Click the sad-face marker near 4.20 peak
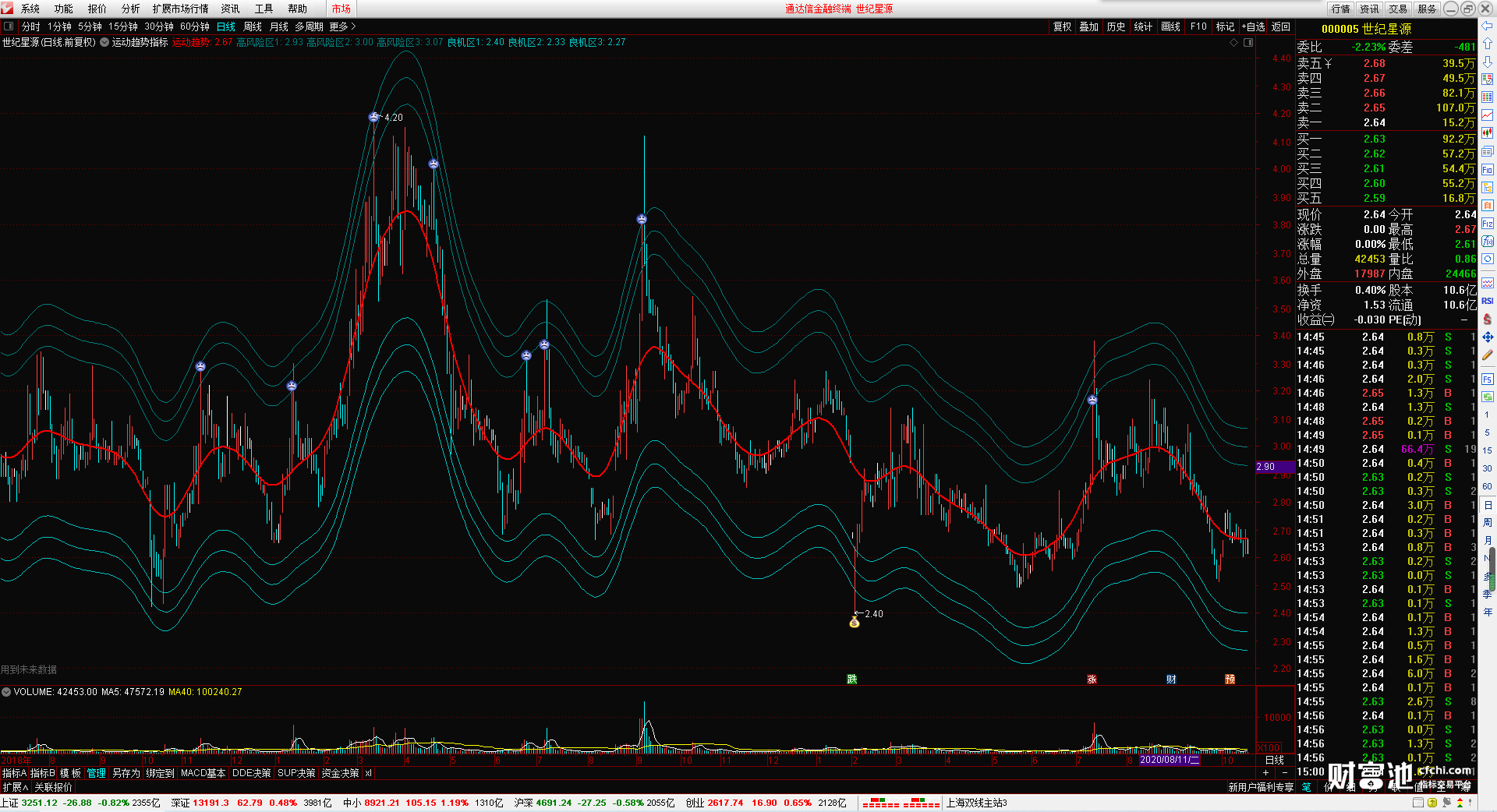This screenshot has width=1497, height=812. [373, 117]
